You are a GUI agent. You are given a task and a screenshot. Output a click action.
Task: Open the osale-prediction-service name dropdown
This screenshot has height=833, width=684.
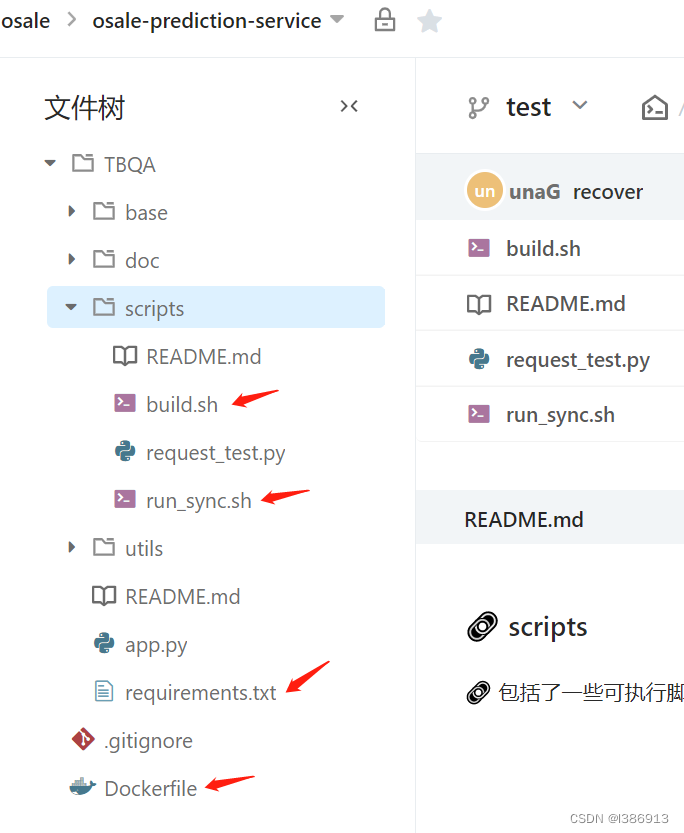coord(336,20)
